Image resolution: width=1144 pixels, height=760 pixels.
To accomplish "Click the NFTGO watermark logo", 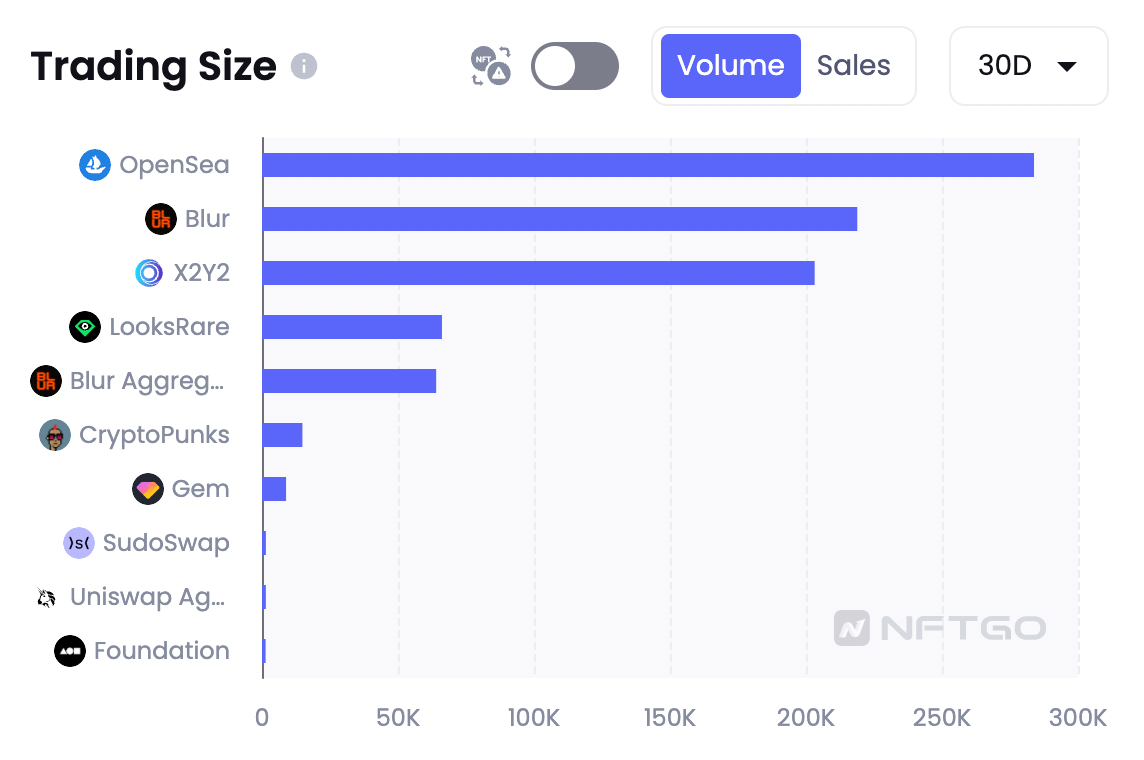I will tap(940, 628).
